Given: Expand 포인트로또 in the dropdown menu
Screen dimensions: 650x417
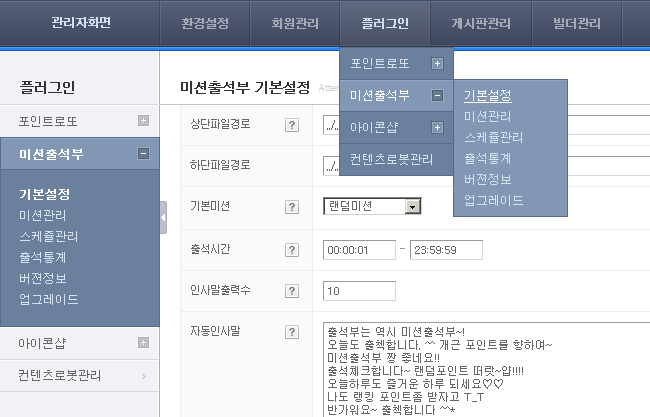Looking at the screenshot, I should click(437, 64).
